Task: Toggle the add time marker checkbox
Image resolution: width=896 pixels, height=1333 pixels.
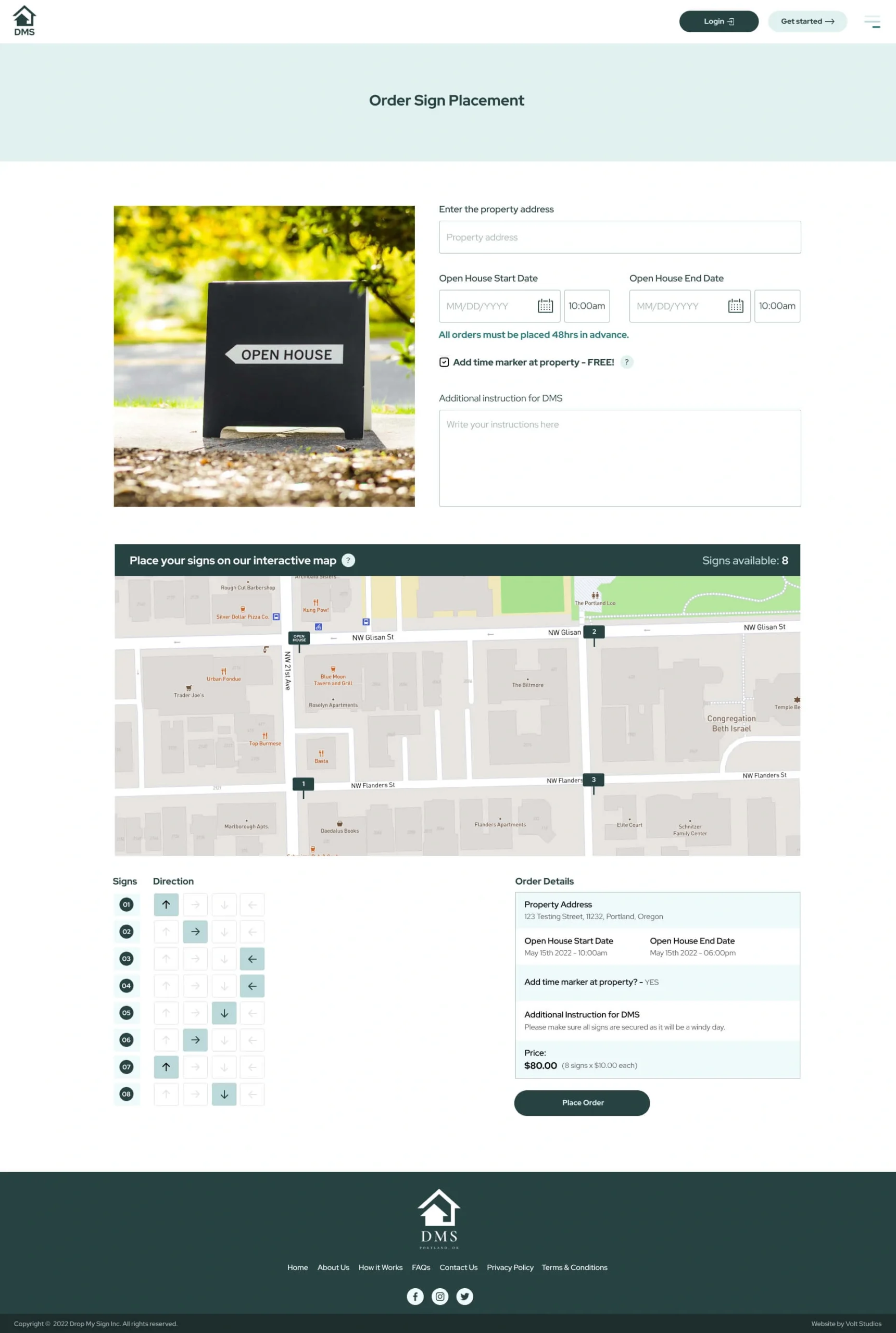Action: (444, 362)
